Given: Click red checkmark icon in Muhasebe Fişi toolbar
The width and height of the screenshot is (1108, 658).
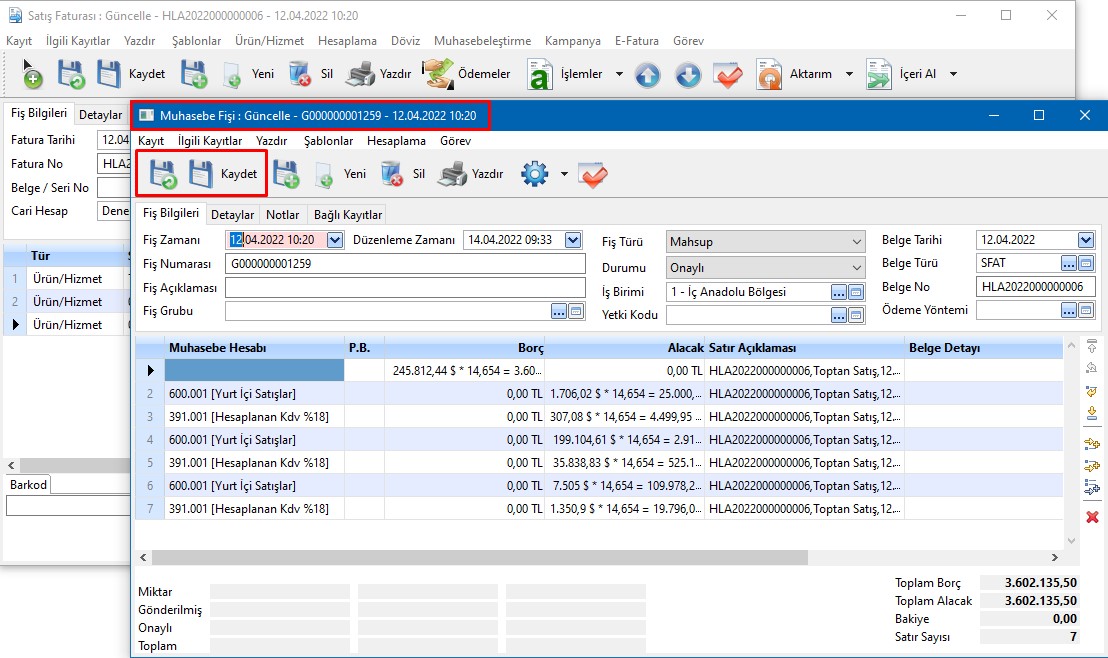Looking at the screenshot, I should (592, 174).
